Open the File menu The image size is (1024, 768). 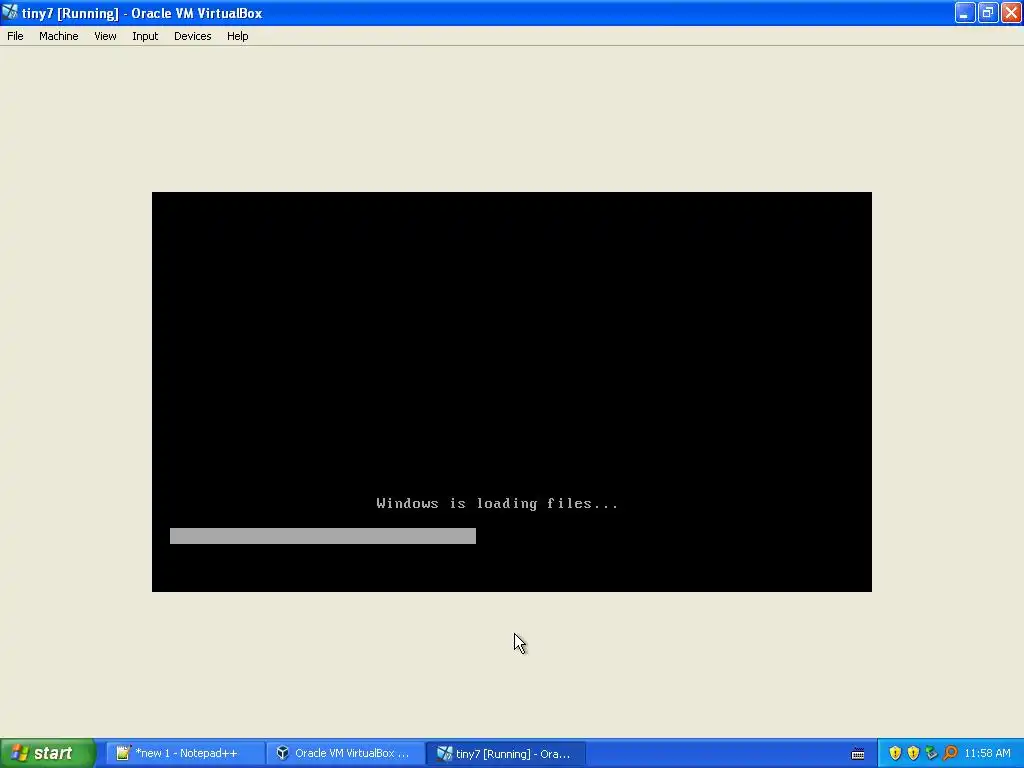point(15,36)
